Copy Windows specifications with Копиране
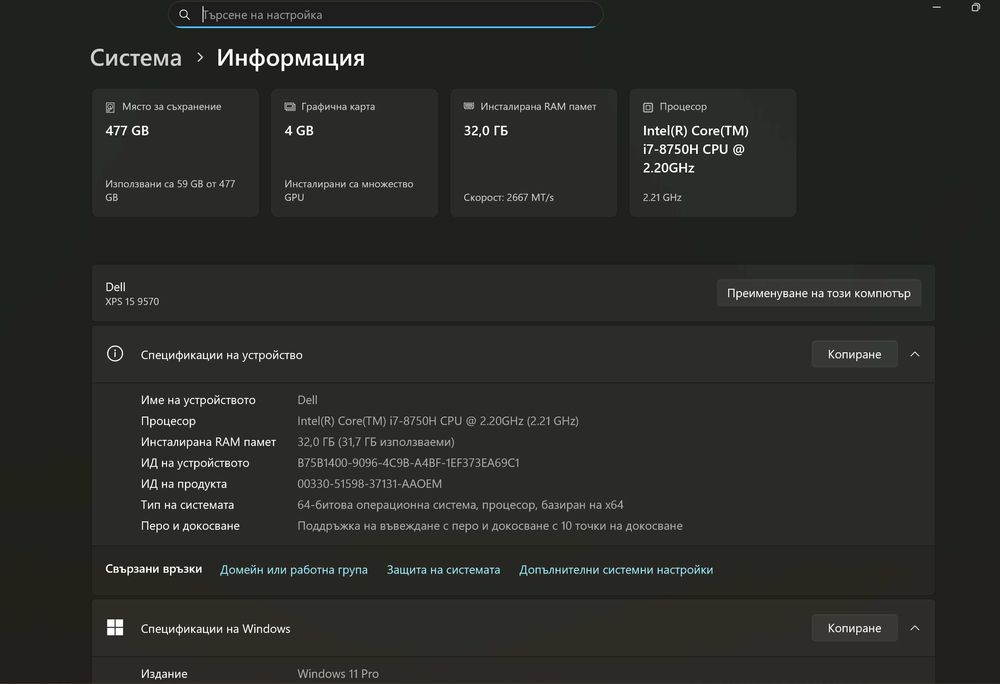 [x=855, y=628]
